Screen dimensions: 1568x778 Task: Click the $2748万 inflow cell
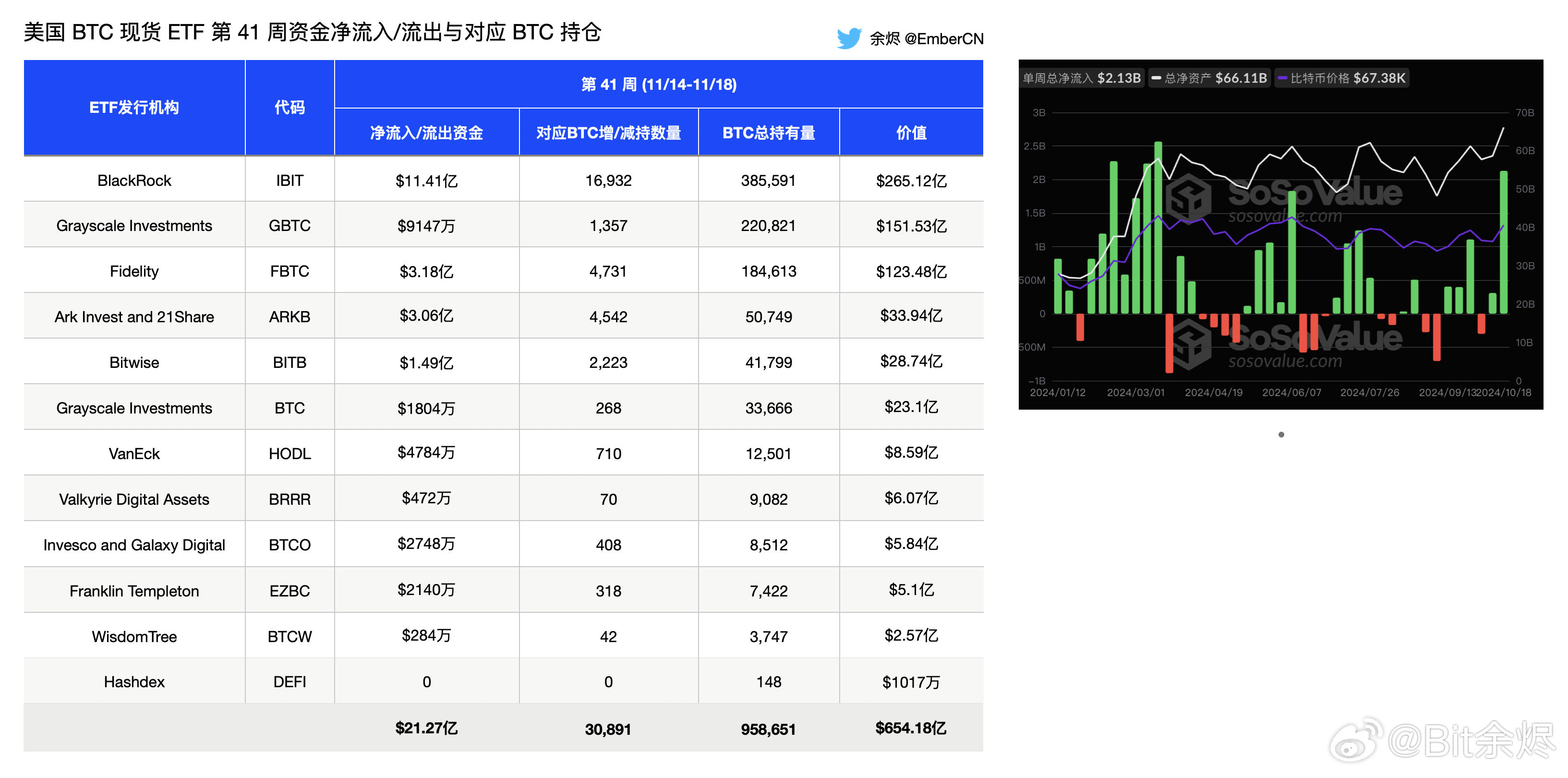click(427, 544)
